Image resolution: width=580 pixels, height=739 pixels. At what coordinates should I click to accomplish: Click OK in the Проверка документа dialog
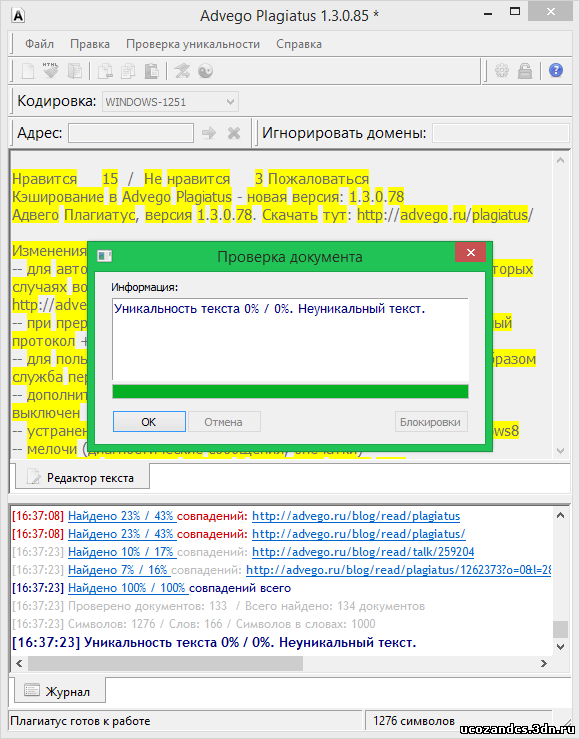coord(149,422)
